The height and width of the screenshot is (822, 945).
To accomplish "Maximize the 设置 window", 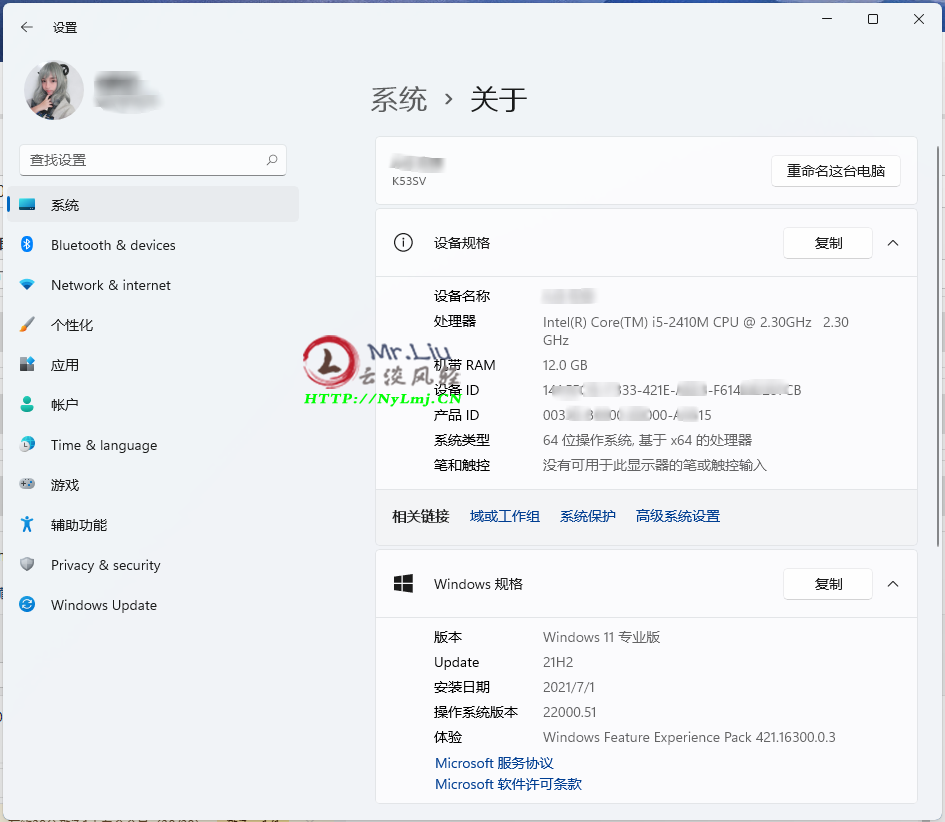I will coord(873,19).
